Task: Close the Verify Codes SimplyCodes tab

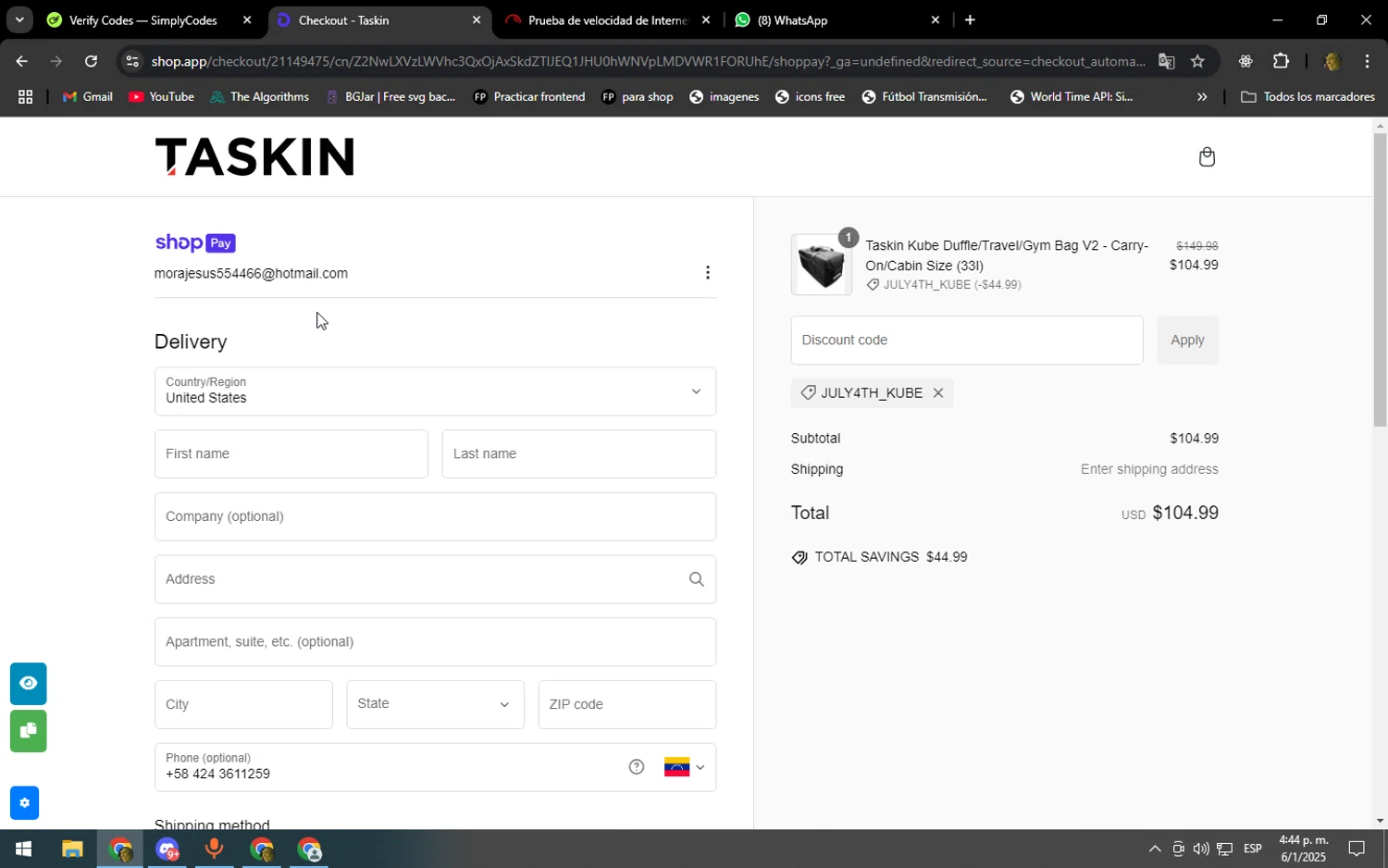Action: point(247,19)
